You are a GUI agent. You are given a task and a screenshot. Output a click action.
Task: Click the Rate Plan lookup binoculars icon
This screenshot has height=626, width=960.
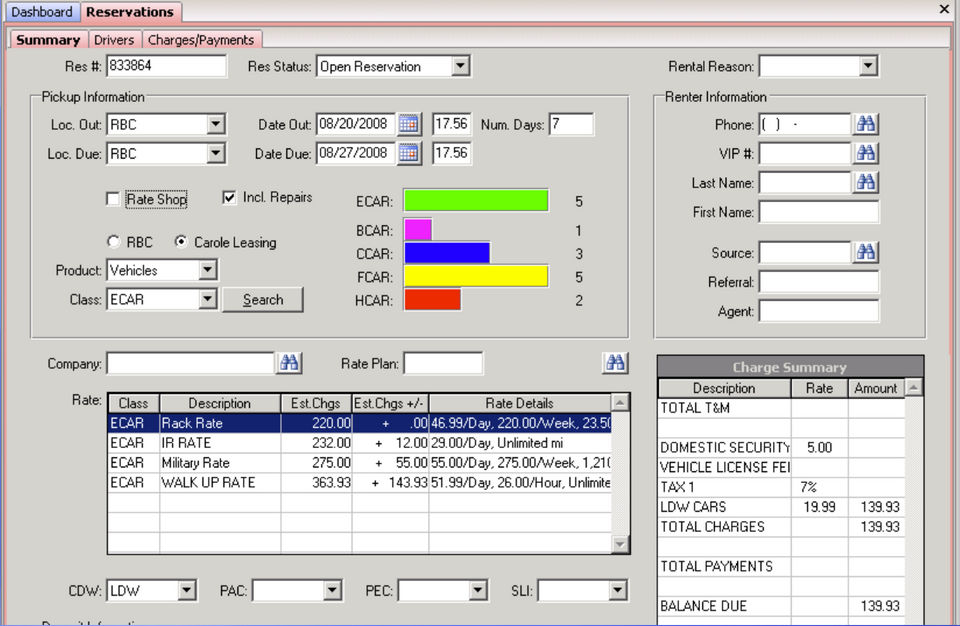tap(616, 363)
